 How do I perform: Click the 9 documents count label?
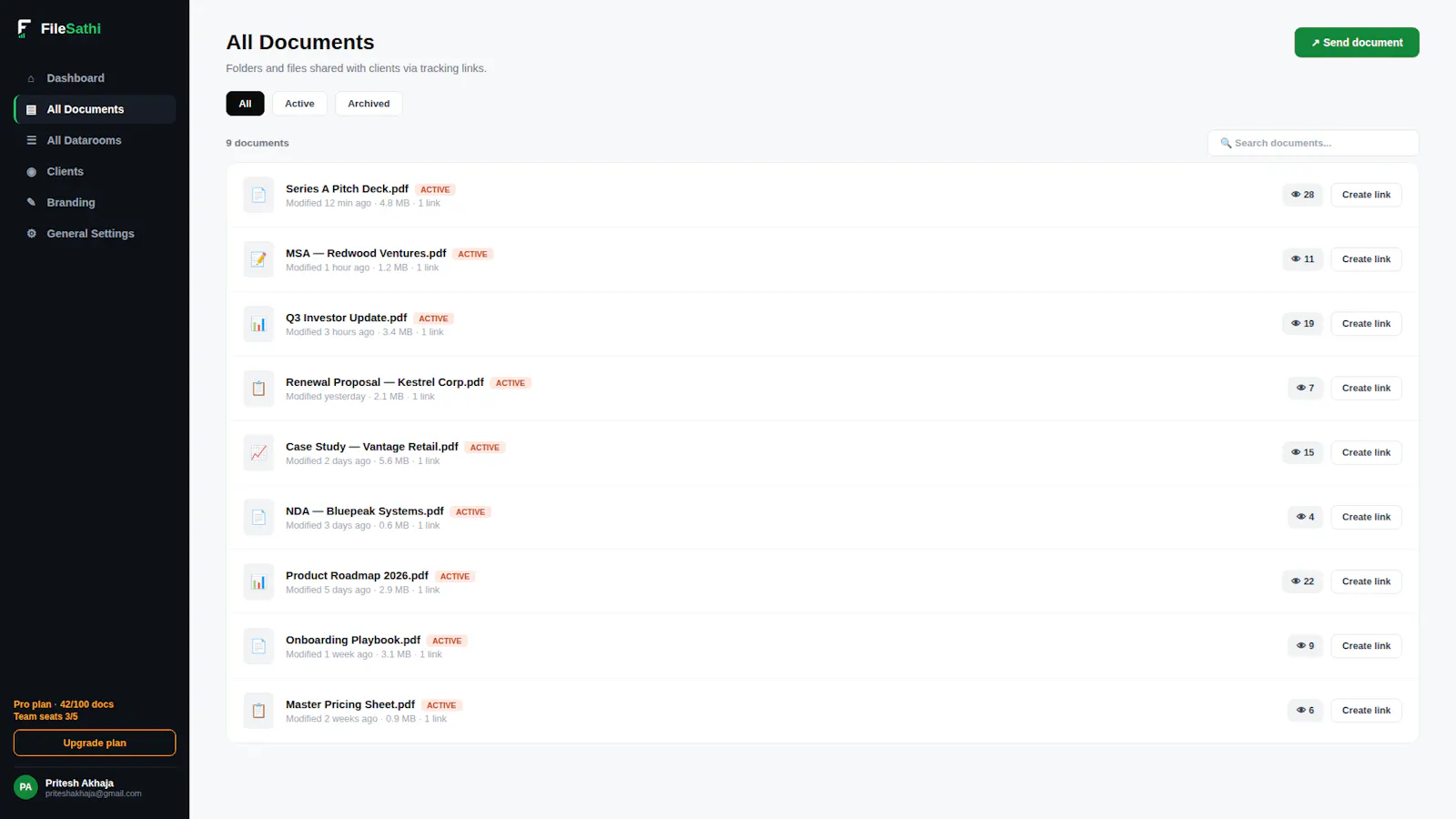[x=258, y=143]
